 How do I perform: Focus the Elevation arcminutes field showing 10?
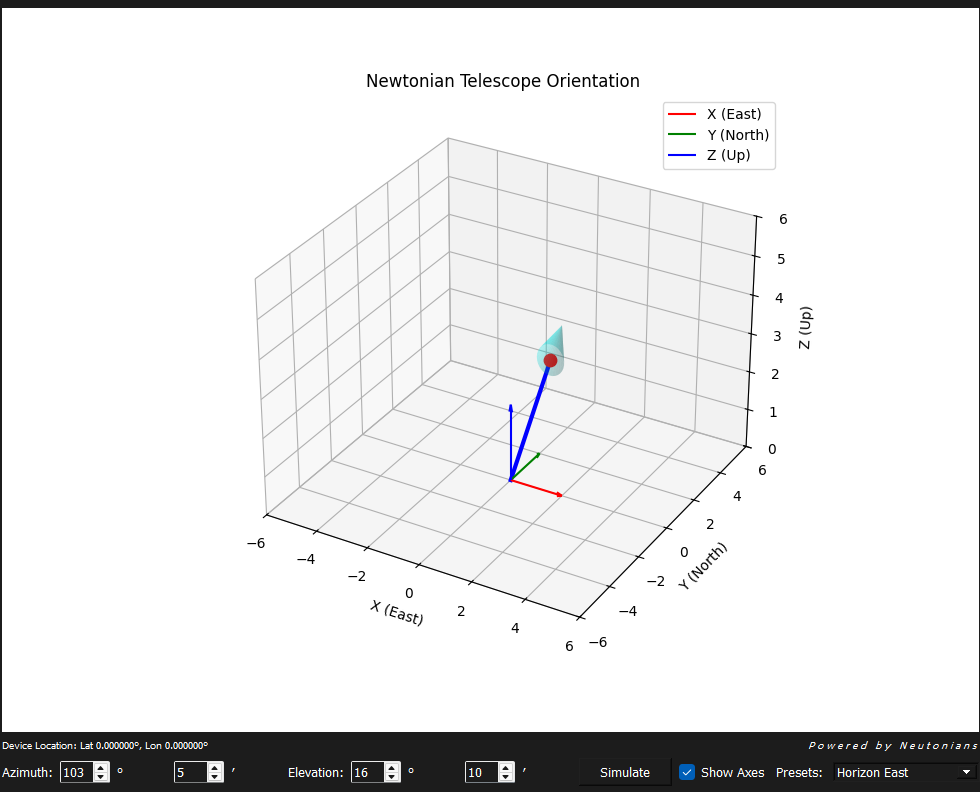480,772
